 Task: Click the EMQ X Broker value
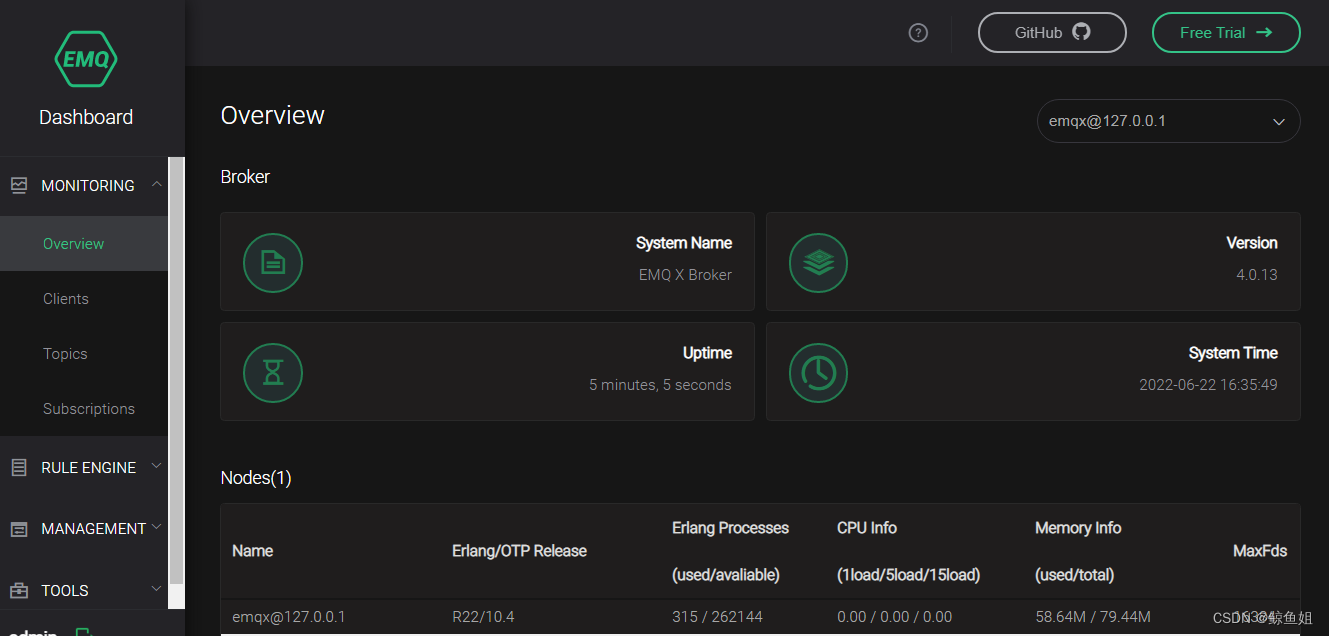tap(685, 275)
